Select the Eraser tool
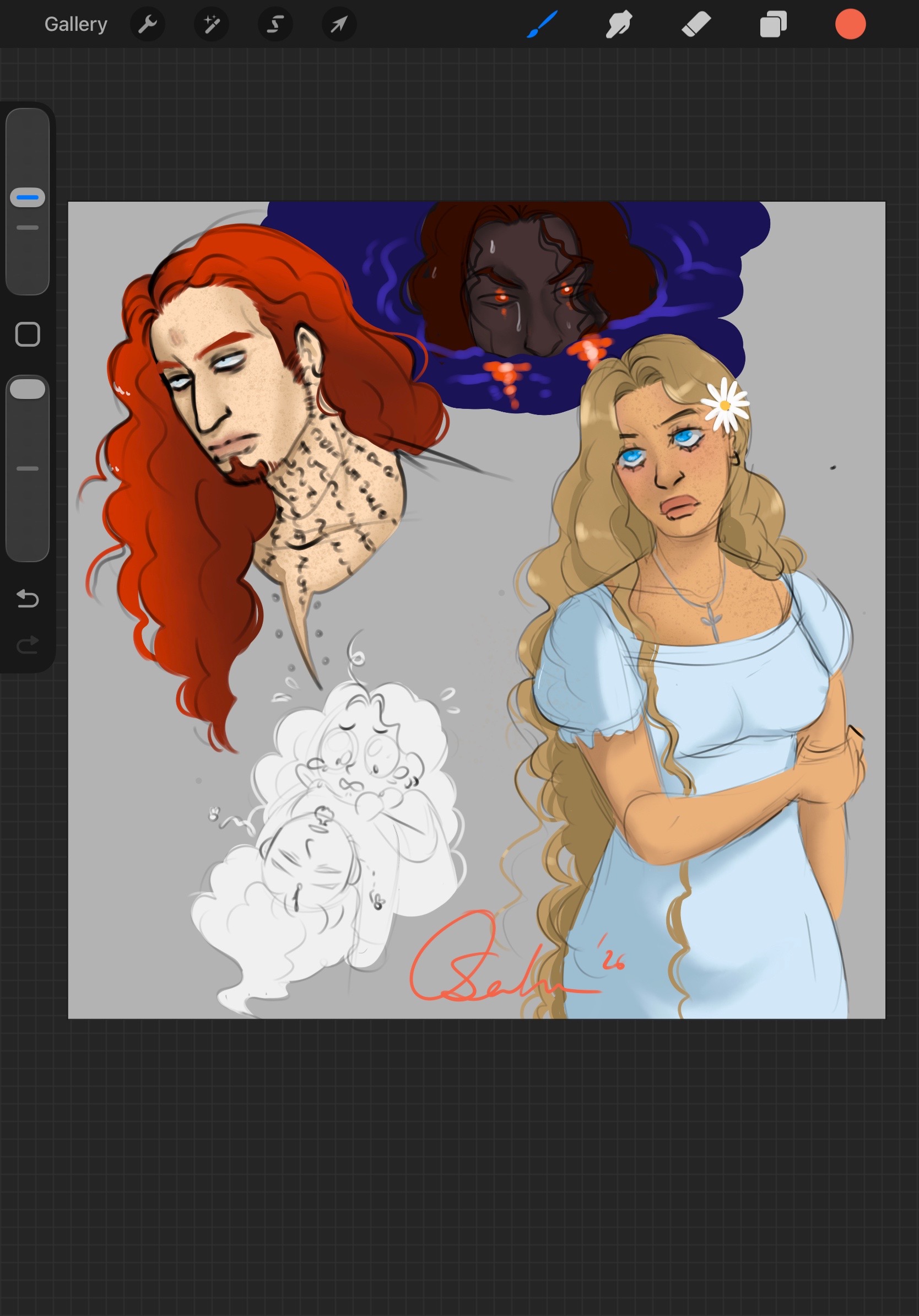Screen dimensions: 919x1316 click(695, 25)
